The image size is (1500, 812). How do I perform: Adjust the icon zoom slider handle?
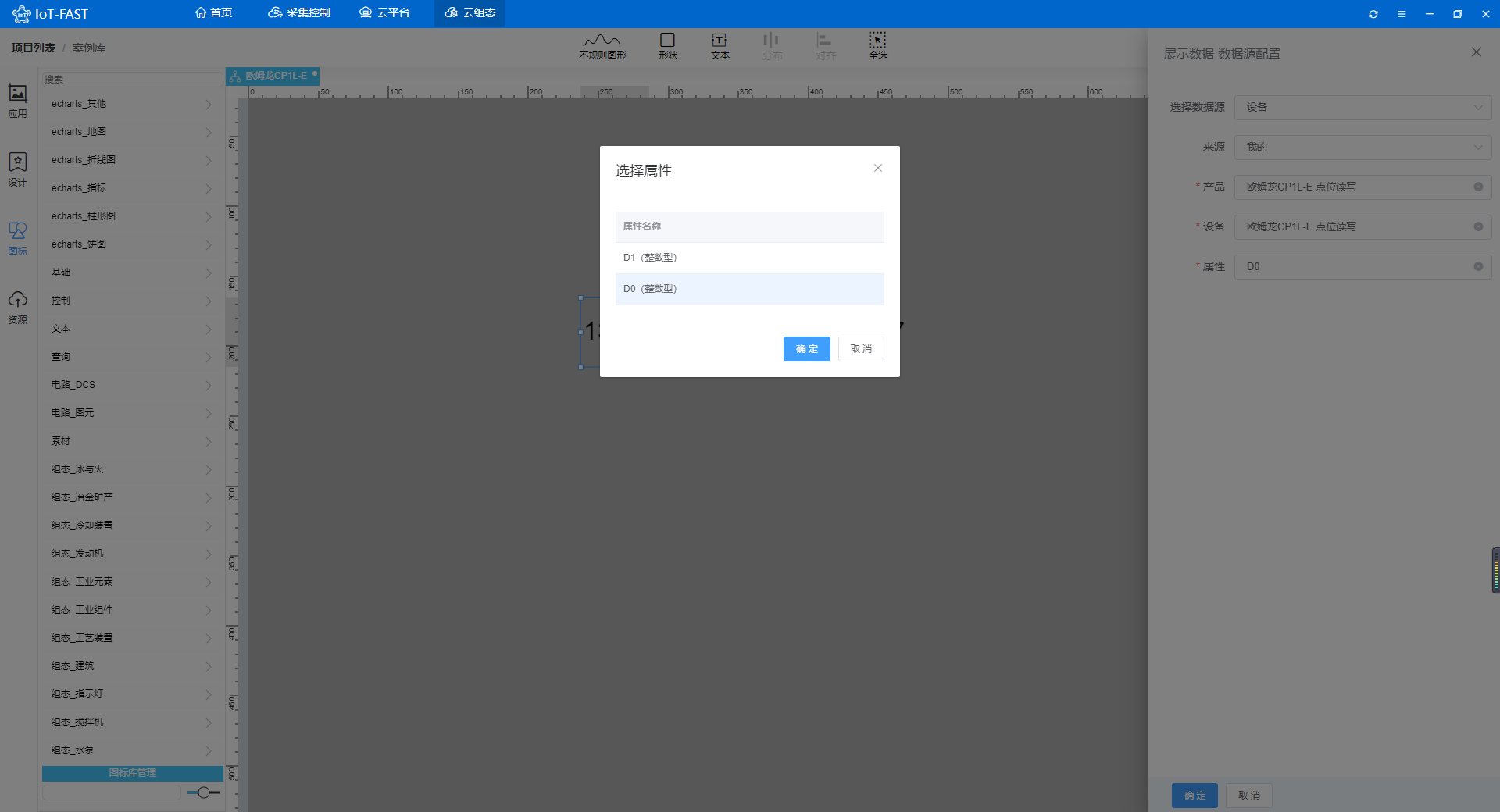point(203,792)
